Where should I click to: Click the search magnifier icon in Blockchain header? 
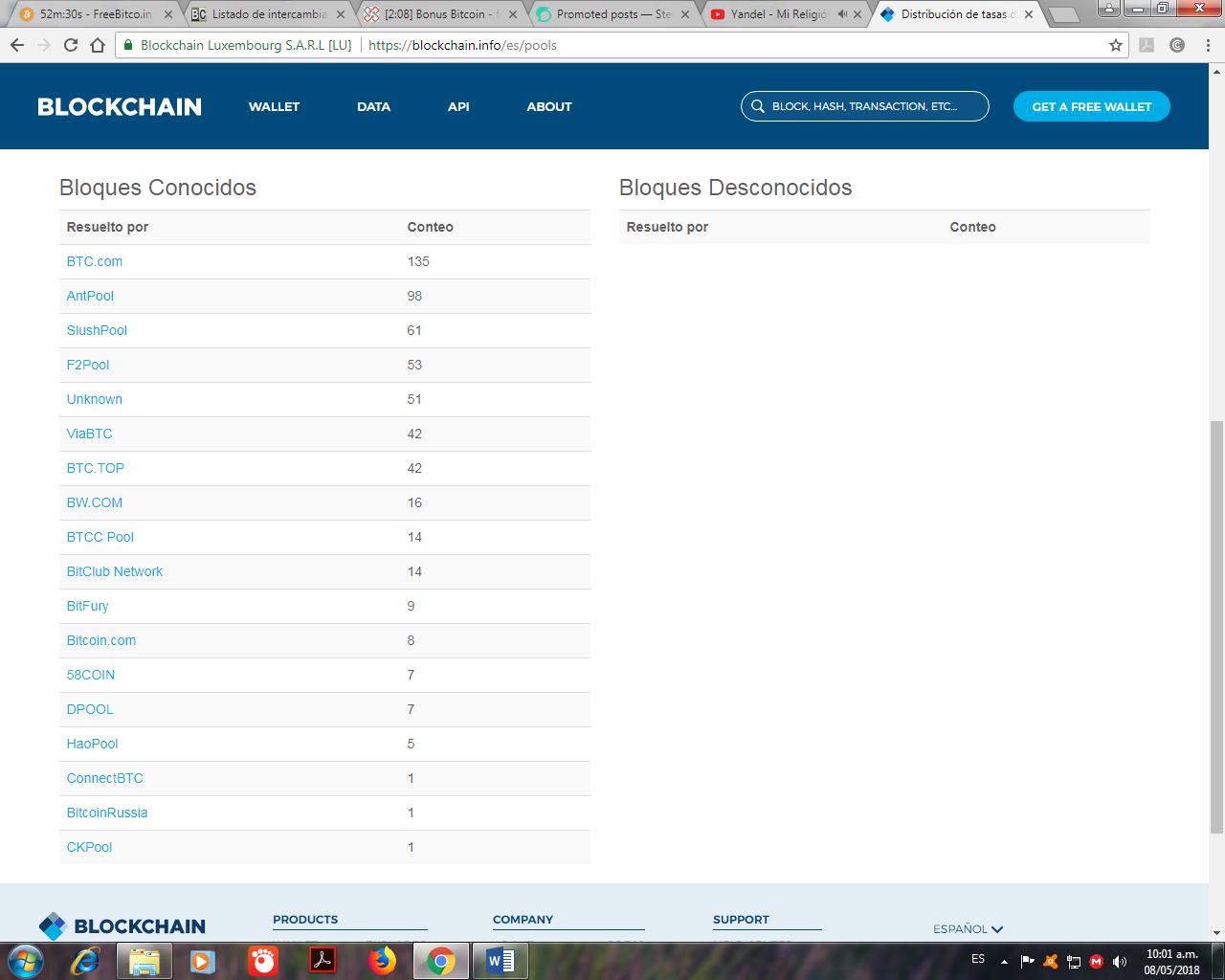click(758, 106)
